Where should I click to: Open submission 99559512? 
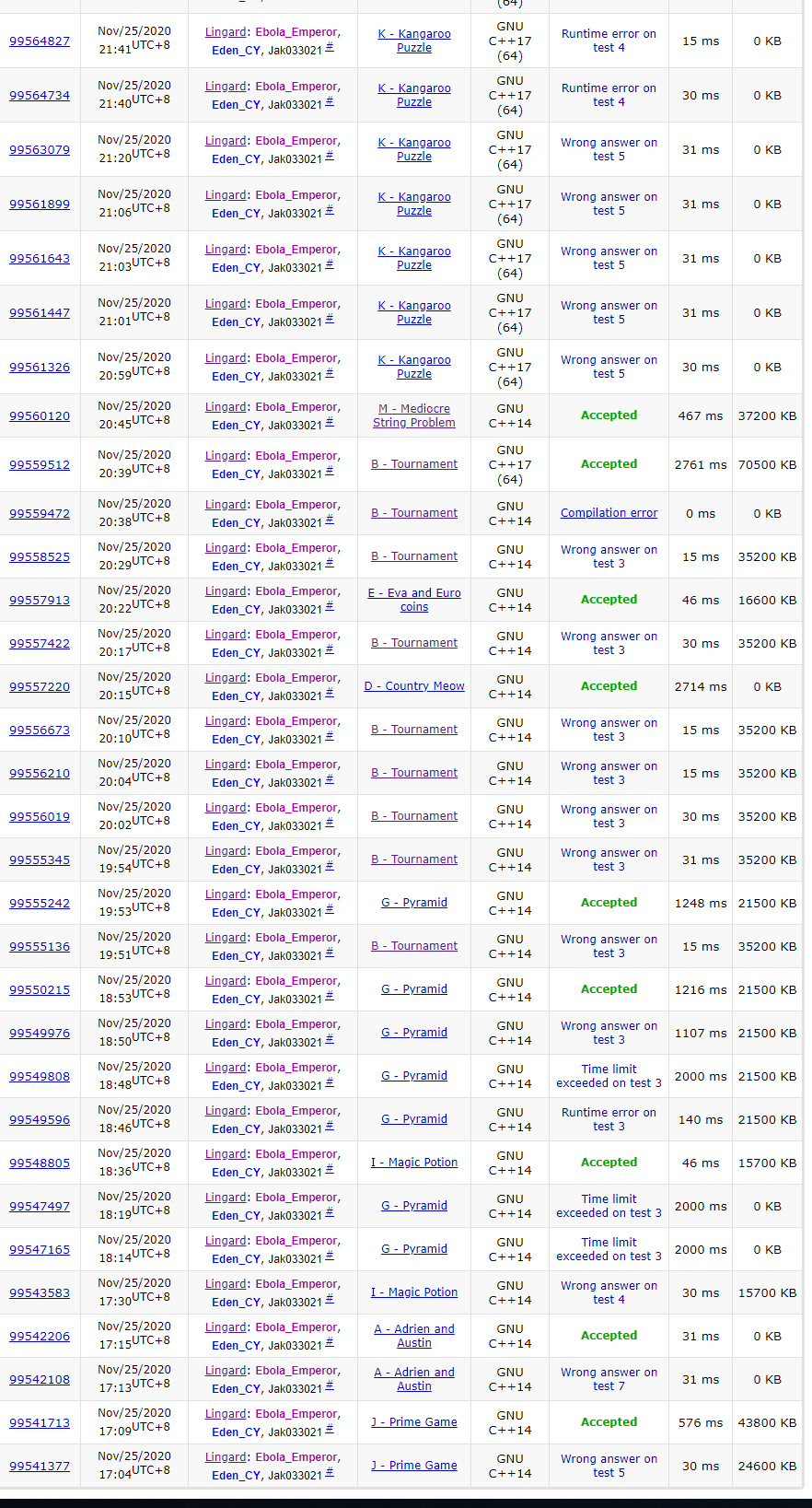[x=40, y=465]
